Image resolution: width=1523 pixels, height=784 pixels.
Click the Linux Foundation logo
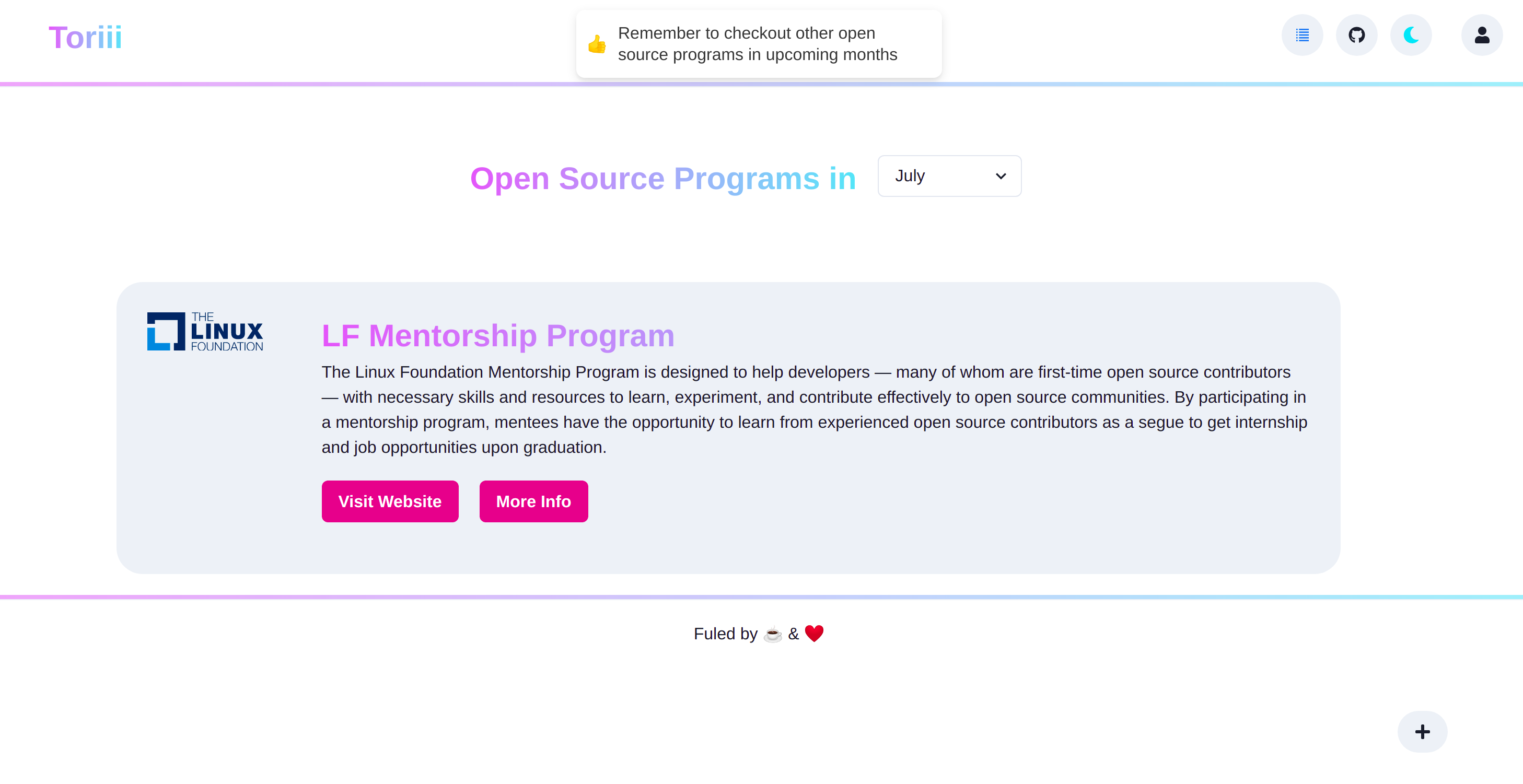pos(205,332)
